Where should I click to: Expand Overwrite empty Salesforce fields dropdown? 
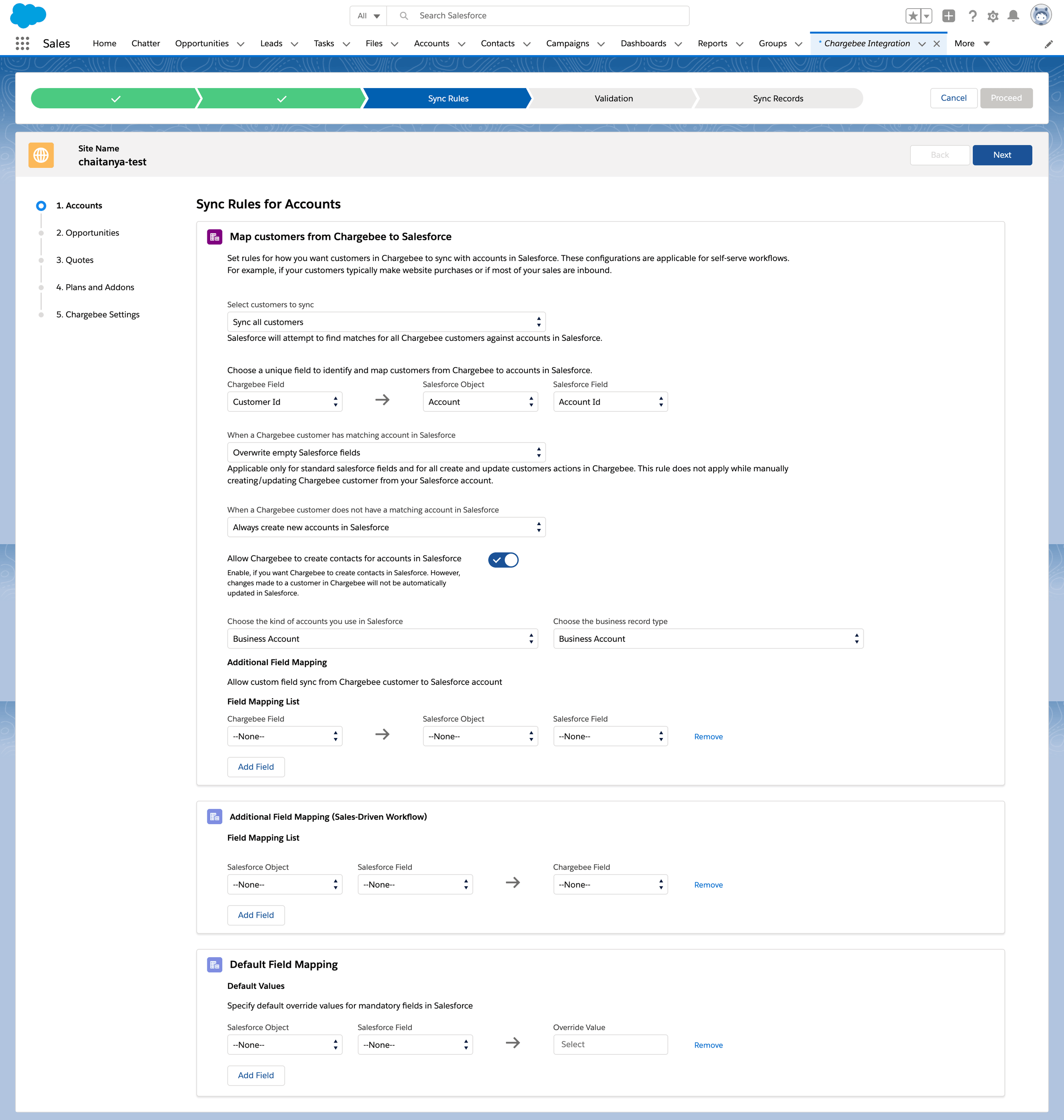tap(386, 452)
